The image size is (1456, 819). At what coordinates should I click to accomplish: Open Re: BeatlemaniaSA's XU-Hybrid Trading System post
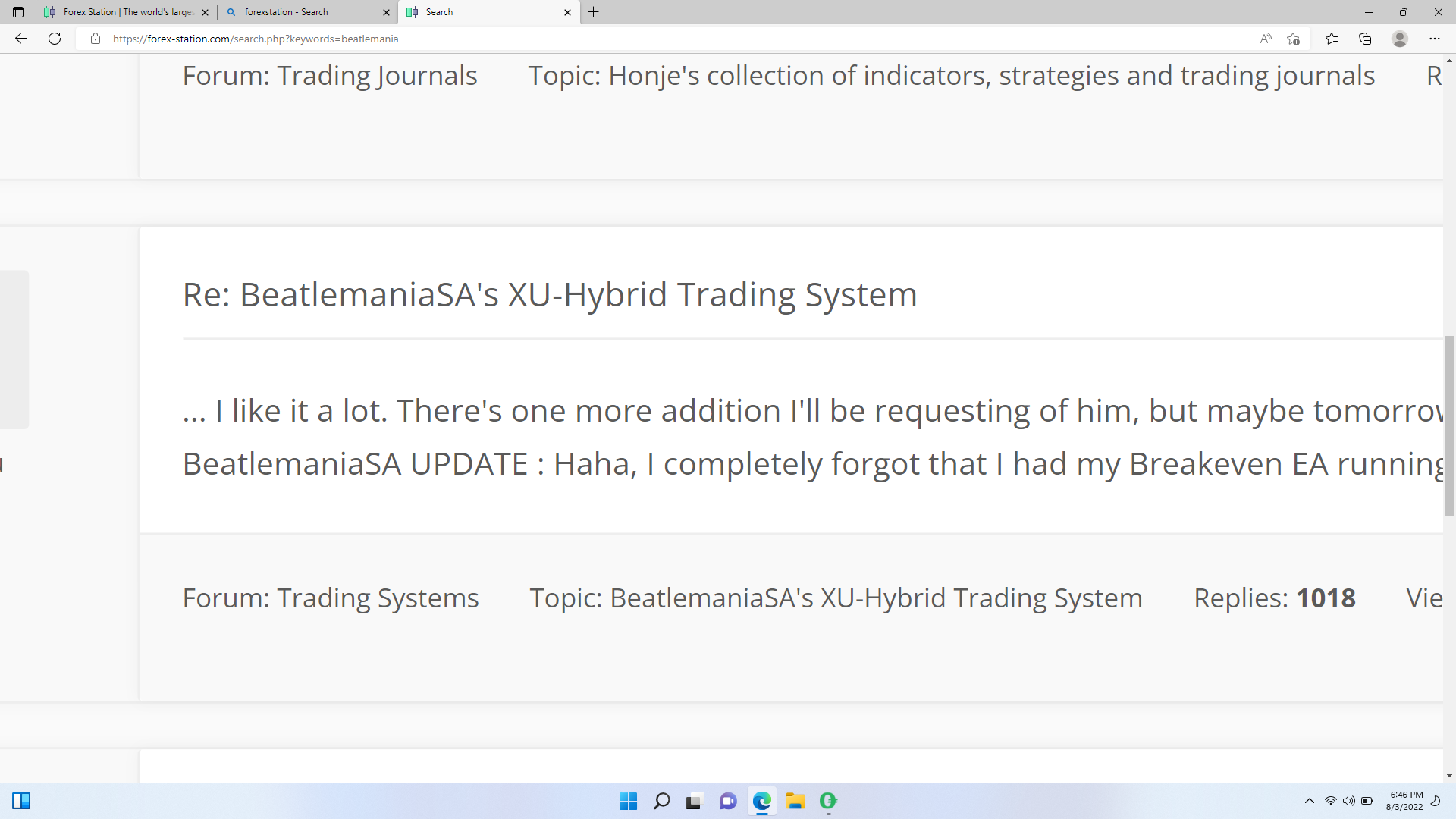click(549, 294)
